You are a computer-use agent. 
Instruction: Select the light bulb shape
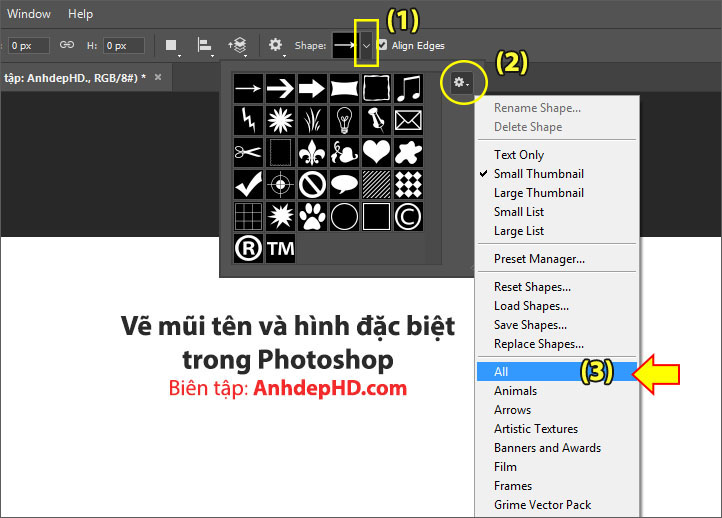click(344, 120)
